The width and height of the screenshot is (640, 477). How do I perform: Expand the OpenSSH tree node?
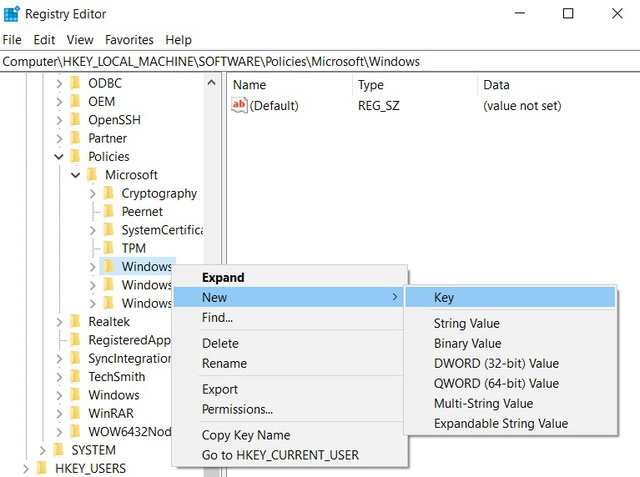tap(59, 120)
